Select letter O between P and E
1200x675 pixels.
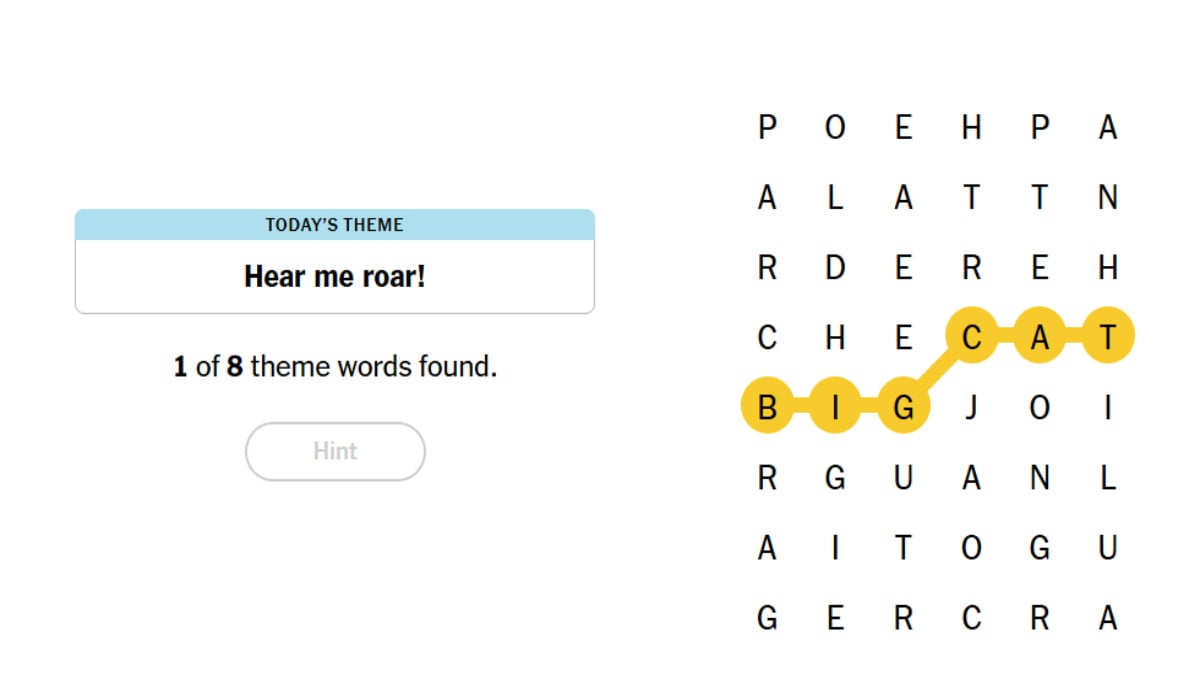835,129
